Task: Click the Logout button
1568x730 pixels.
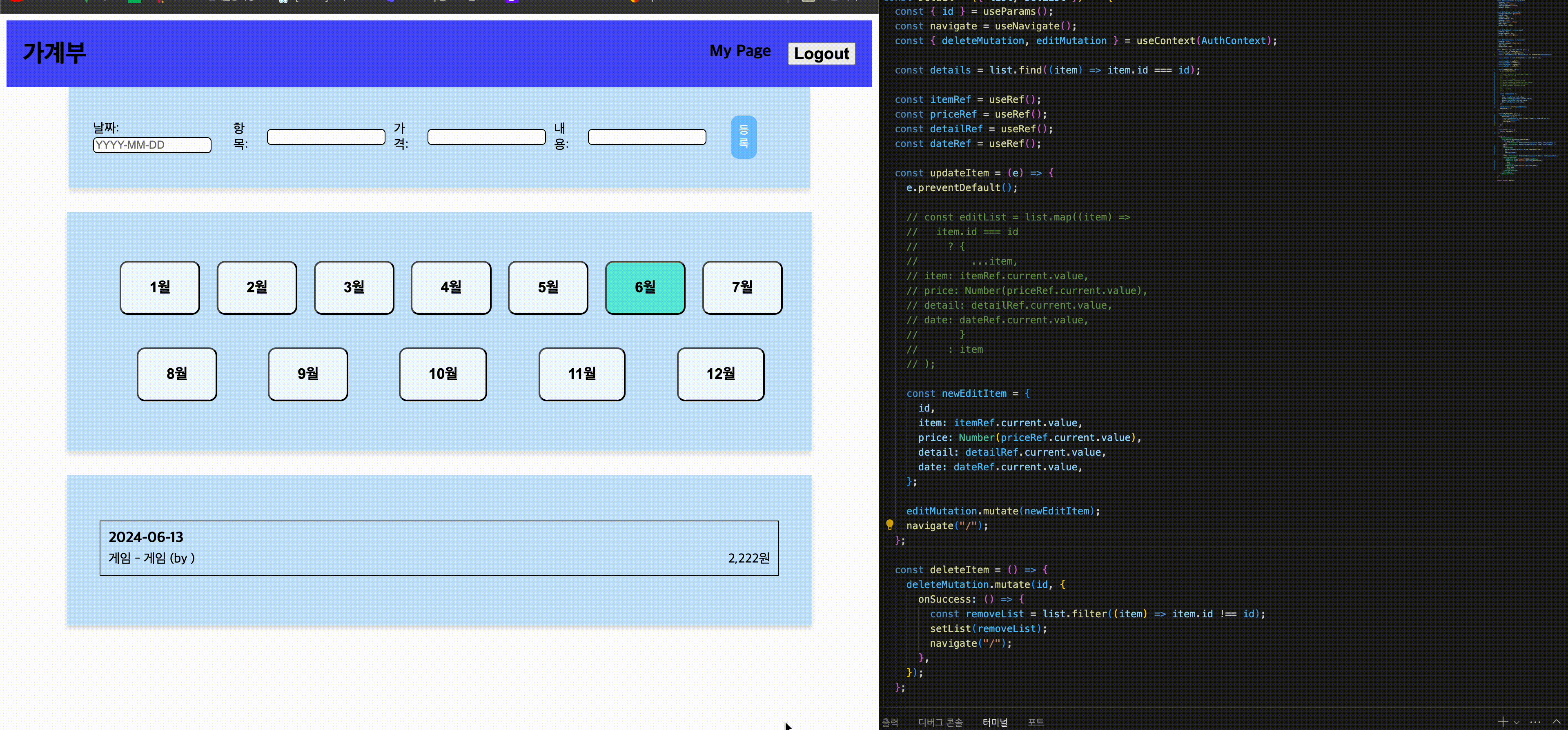Action: tap(821, 53)
